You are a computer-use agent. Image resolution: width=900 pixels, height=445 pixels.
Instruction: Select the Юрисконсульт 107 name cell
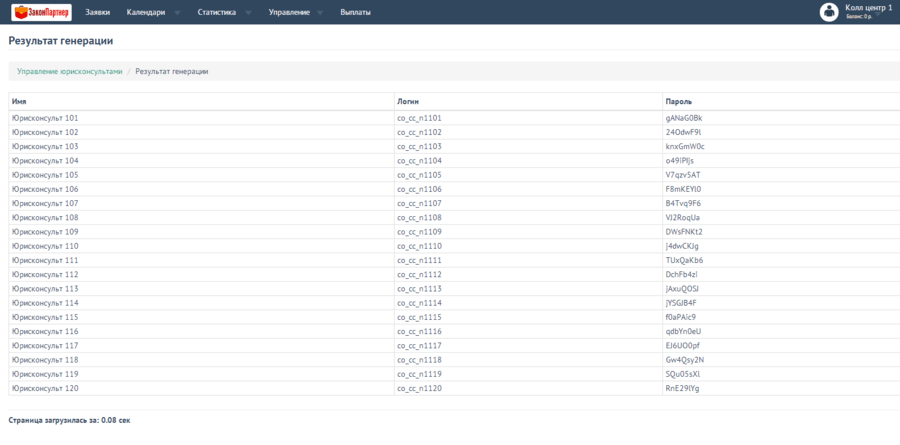201,203
